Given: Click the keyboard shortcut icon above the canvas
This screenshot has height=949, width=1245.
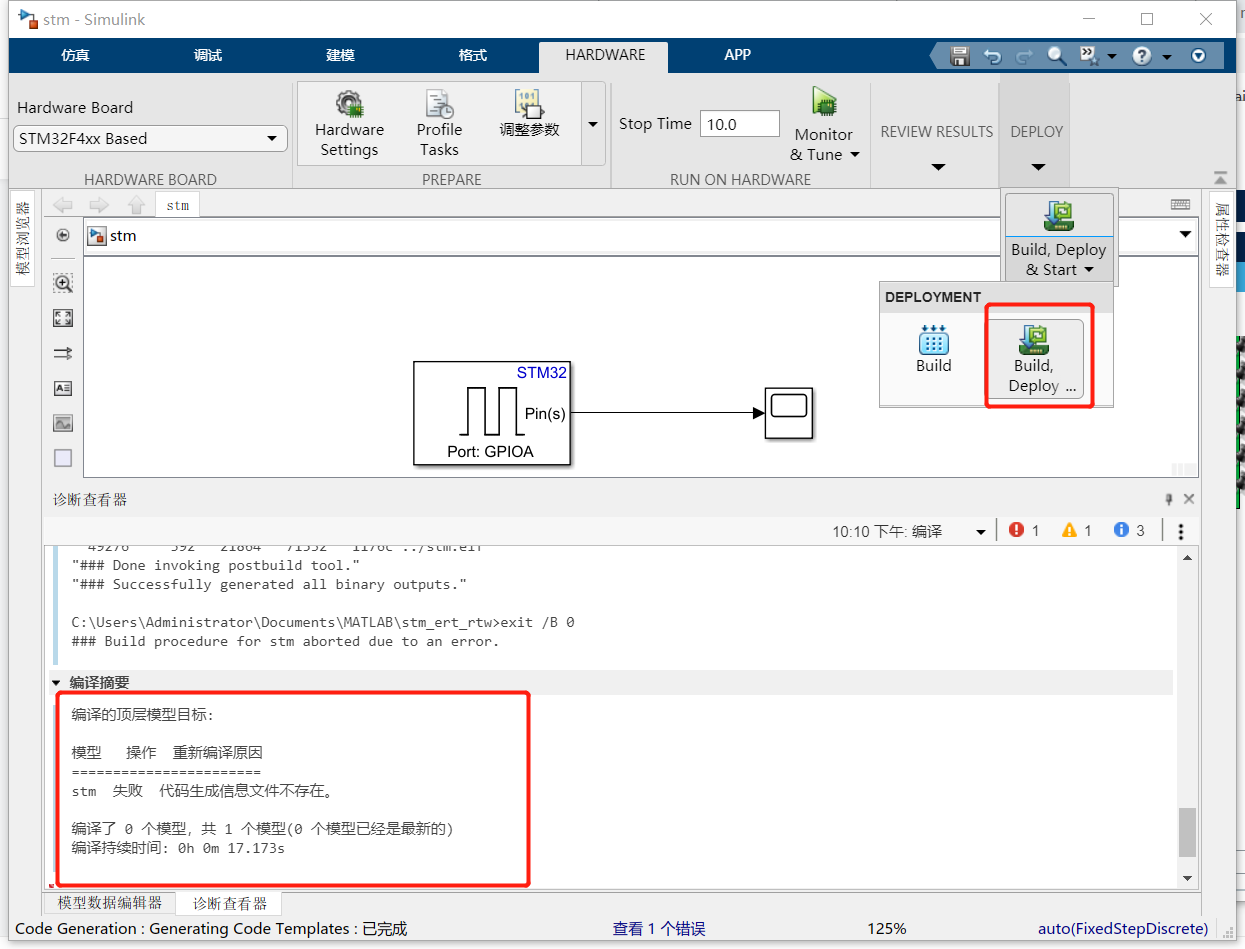Looking at the screenshot, I should tap(1180, 204).
